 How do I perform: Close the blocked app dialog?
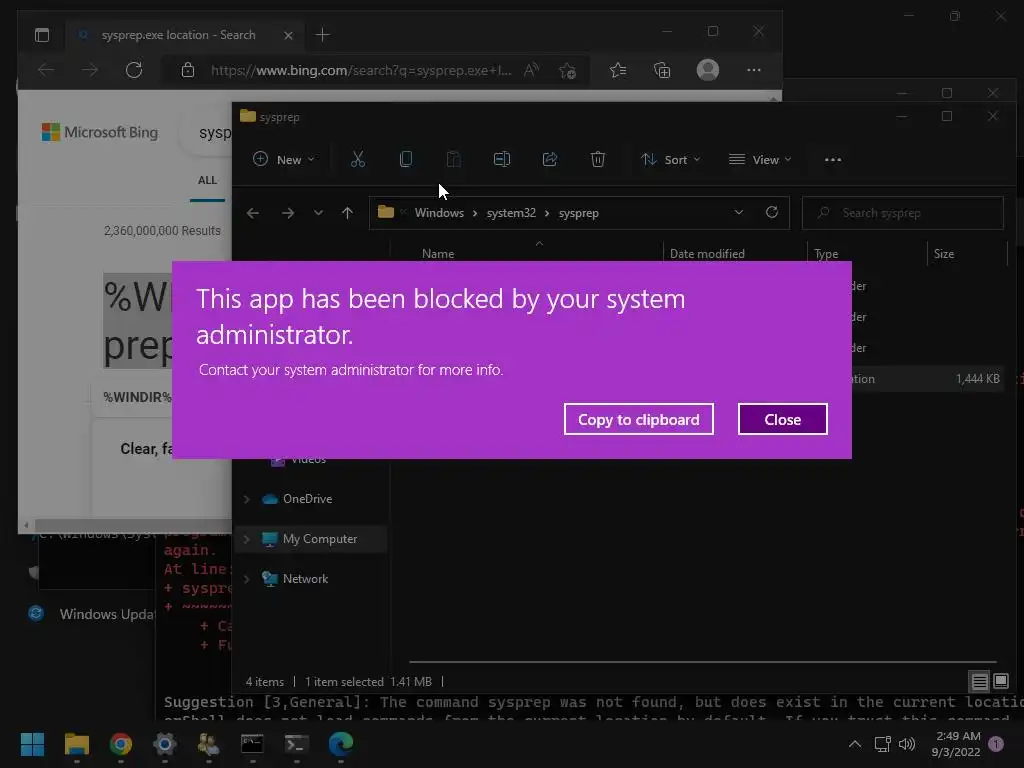coord(782,419)
